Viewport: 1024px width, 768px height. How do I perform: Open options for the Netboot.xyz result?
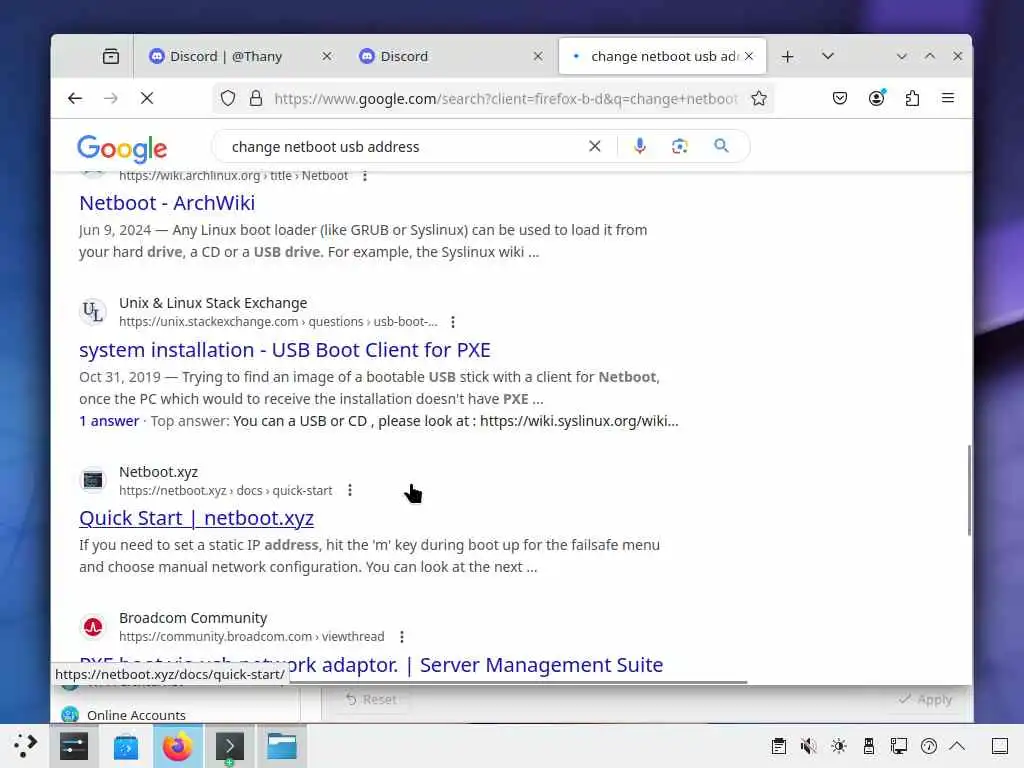(350, 490)
